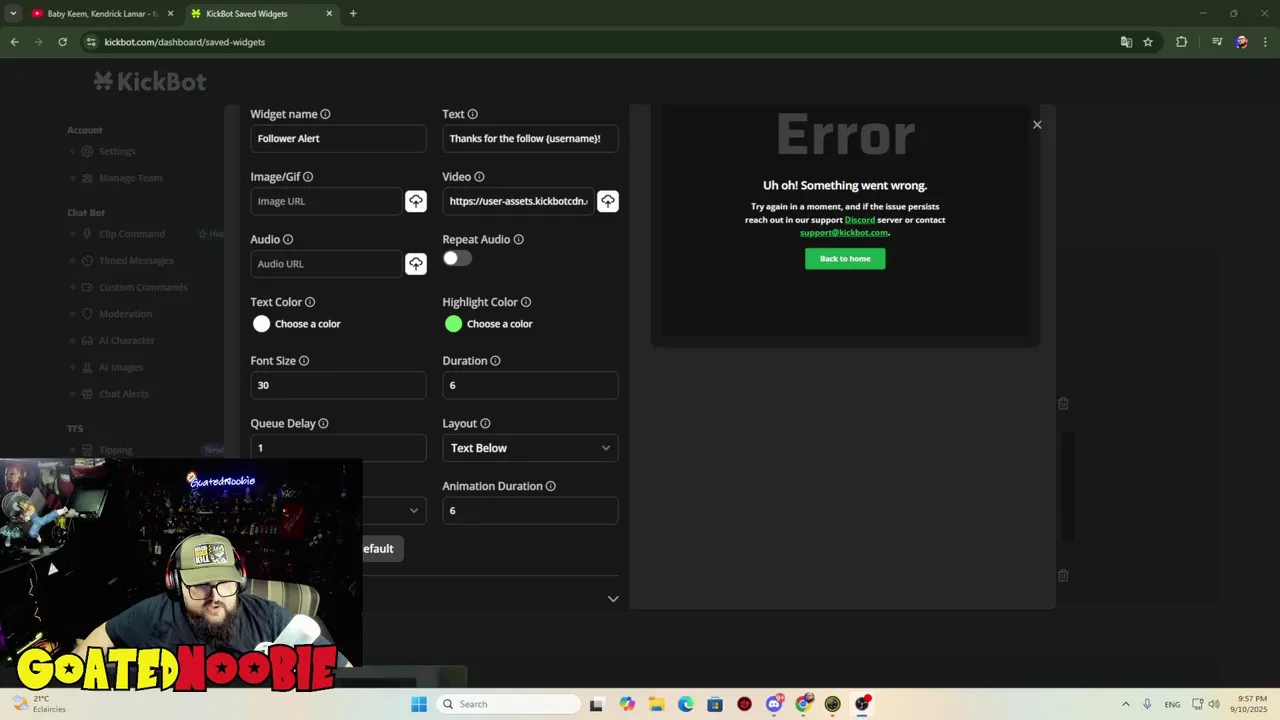Show hidden system tray icons
This screenshot has width=1280, height=720.
pos(1125,704)
